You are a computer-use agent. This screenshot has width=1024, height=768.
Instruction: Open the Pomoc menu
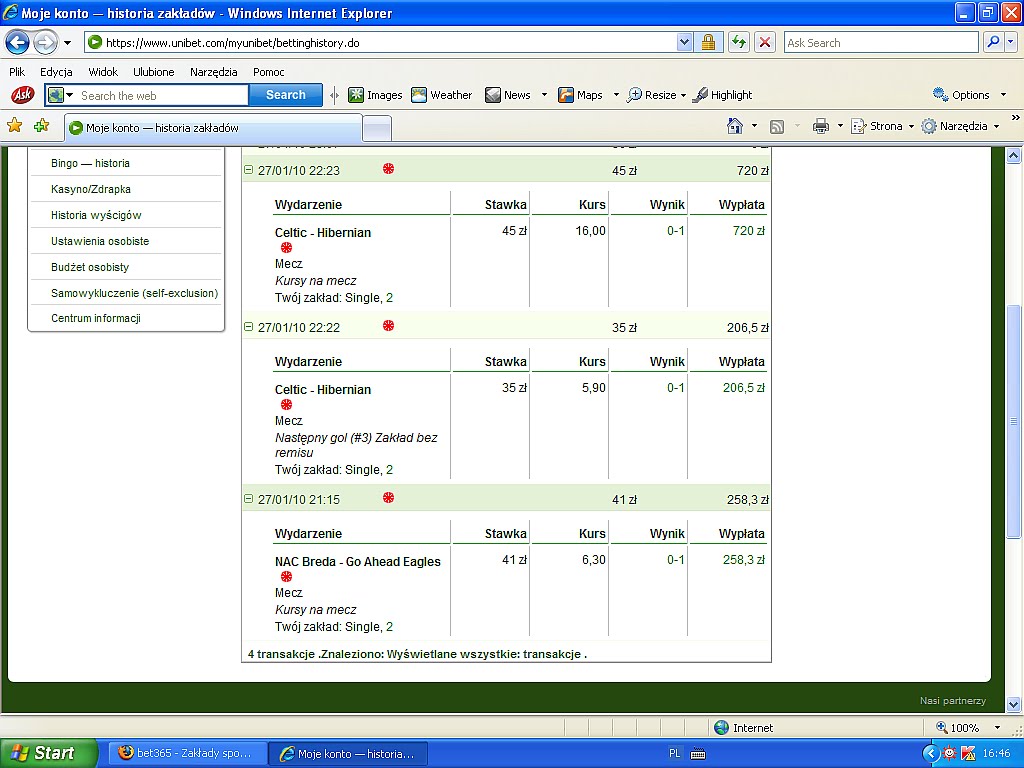268,72
